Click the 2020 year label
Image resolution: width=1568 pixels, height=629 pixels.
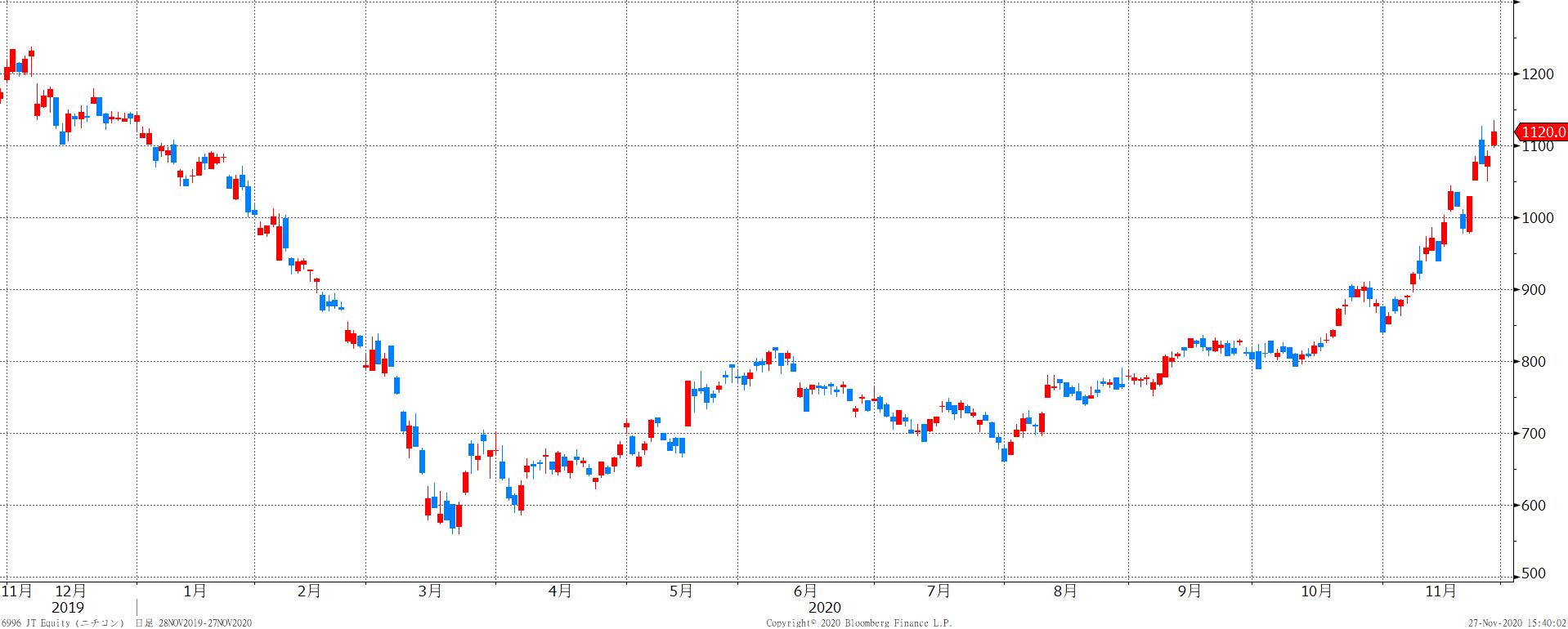point(824,608)
